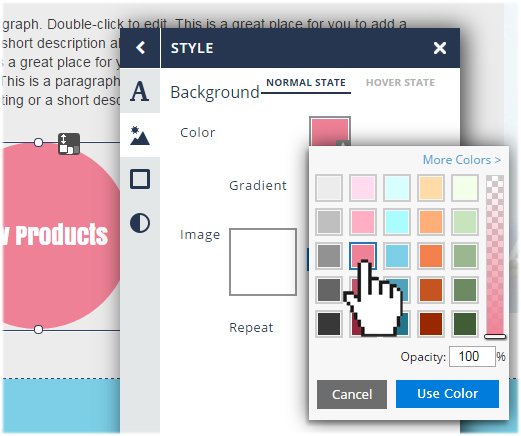The image size is (521, 436).
Task: Open the Background Color picker swatch
Action: pos(330,131)
